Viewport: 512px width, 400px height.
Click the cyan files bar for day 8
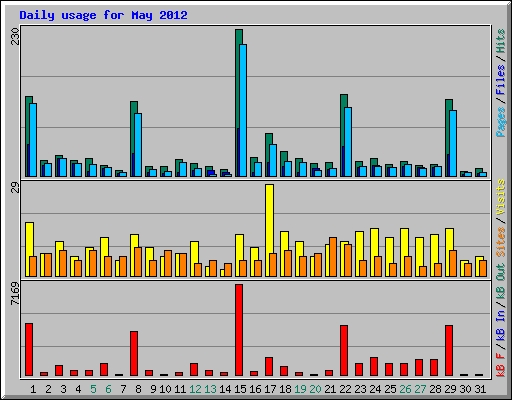(x=138, y=145)
